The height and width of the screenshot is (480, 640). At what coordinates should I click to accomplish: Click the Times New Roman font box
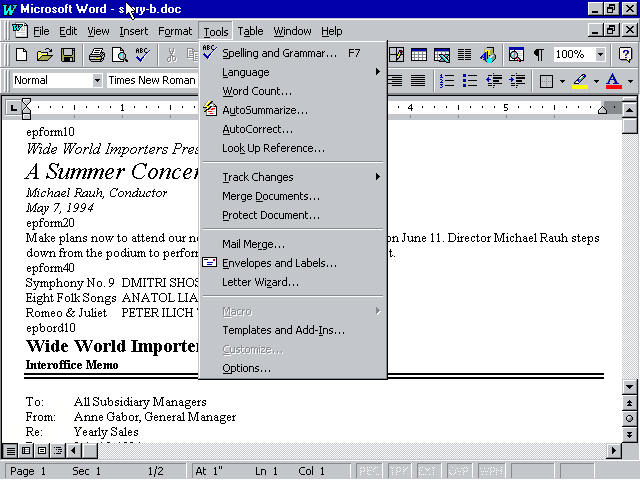pyautogui.click(x=152, y=80)
